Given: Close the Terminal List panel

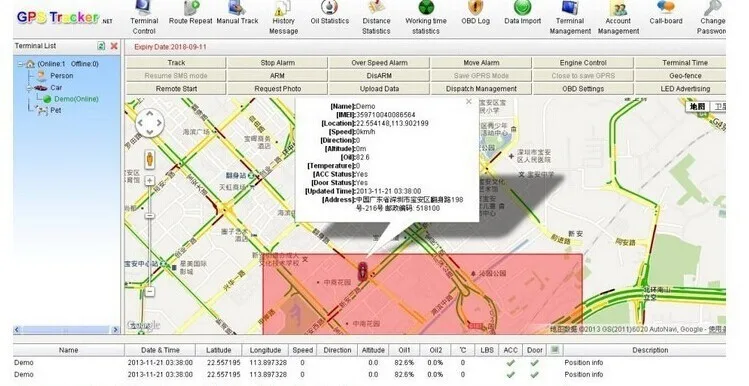Looking at the screenshot, I should click(x=114, y=46).
